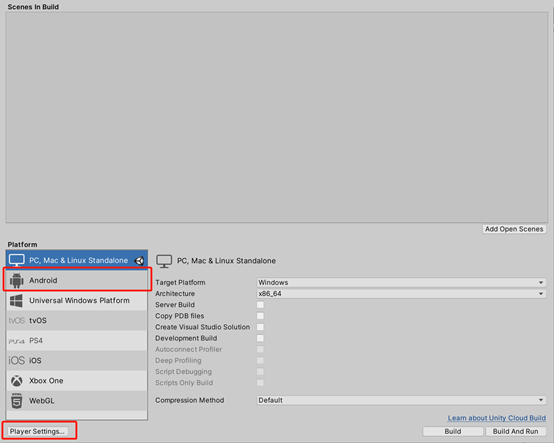Click the Script Debugging checkbox
This screenshot has height=443, width=554.
[x=260, y=372]
